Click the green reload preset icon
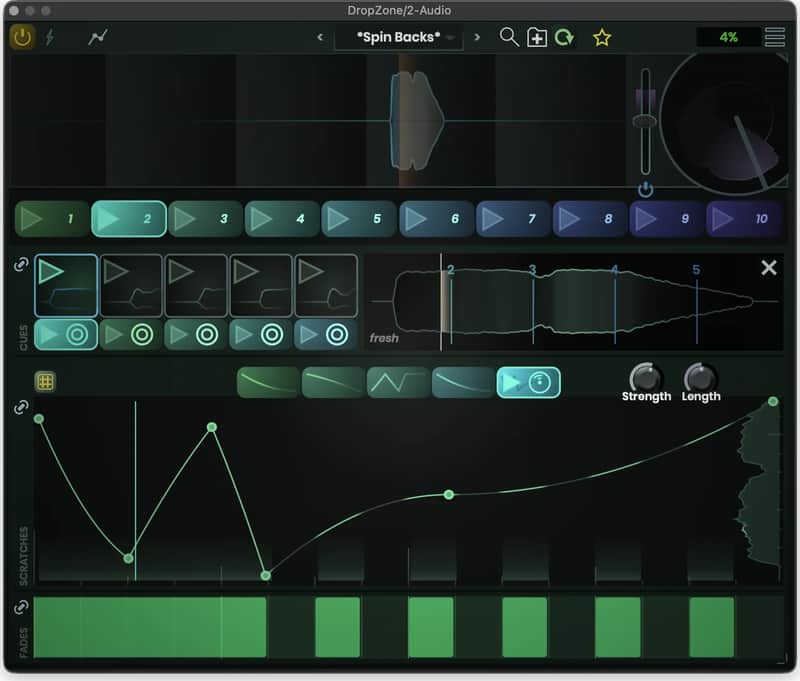This screenshot has width=800, height=681. (x=564, y=37)
